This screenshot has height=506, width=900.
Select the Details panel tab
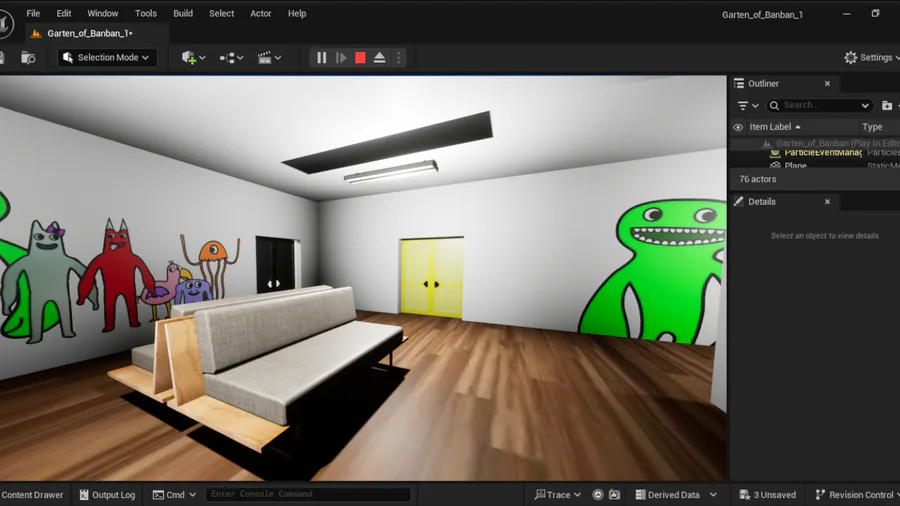tap(762, 201)
